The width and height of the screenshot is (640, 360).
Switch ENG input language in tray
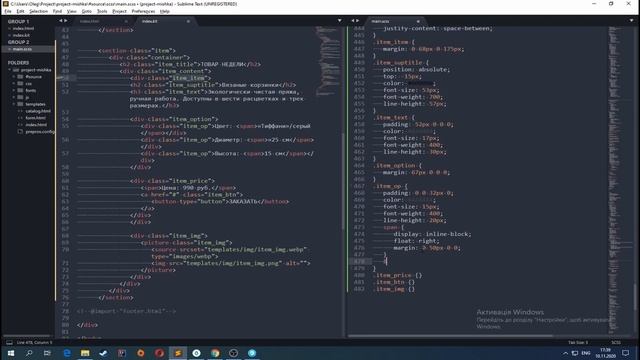pos(586,353)
